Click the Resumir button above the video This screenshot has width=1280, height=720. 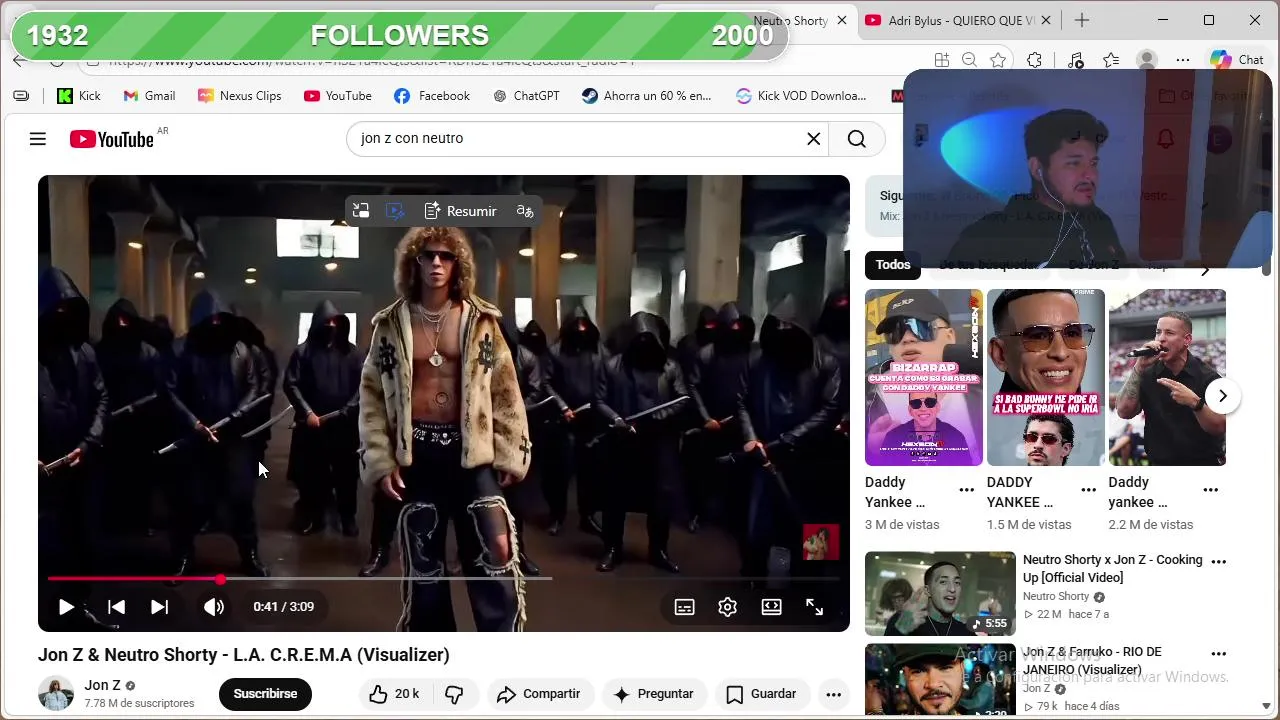[460, 211]
